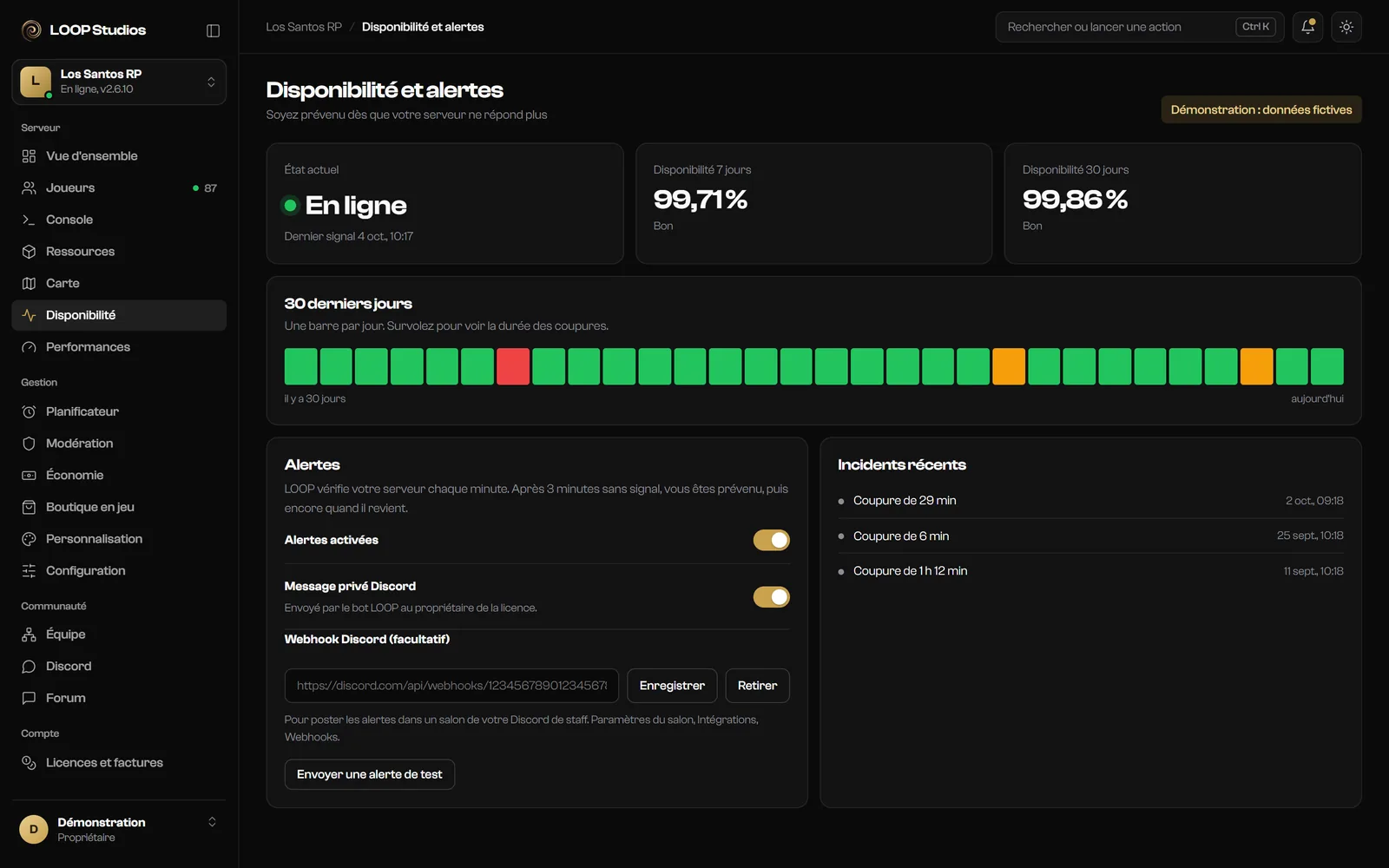Click the Console prompt icon
Image resolution: width=1389 pixels, height=868 pixels.
(x=29, y=220)
